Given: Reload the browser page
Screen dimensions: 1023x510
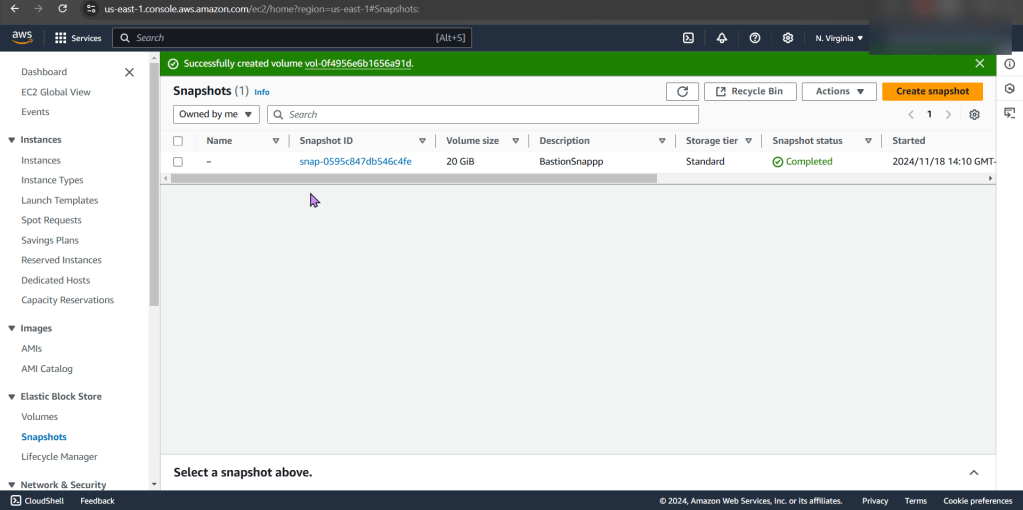Looking at the screenshot, I should 62,9.
